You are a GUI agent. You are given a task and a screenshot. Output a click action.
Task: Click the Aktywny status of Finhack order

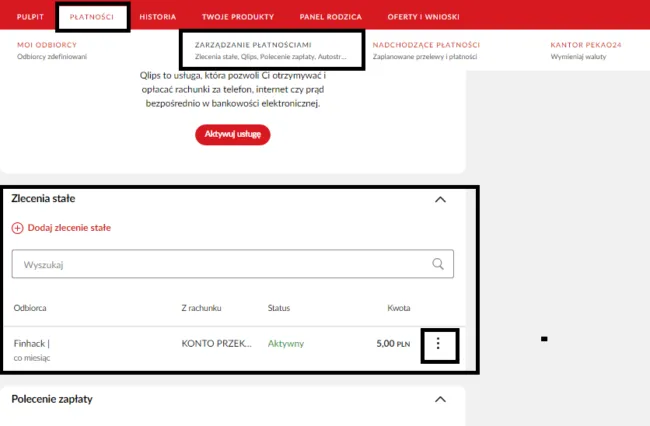[286, 344]
